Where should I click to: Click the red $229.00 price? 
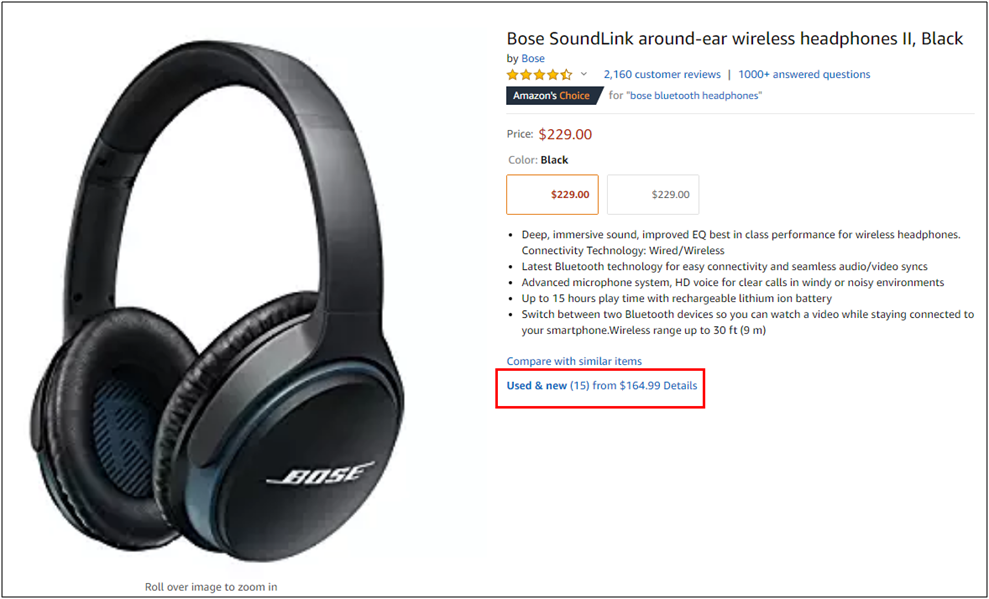[565, 134]
